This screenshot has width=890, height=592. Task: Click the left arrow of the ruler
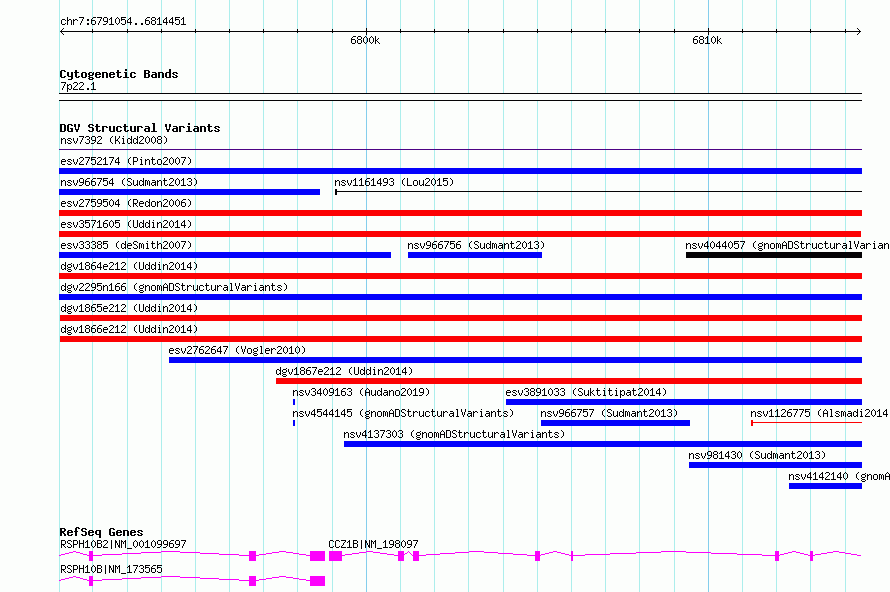(x=62, y=31)
